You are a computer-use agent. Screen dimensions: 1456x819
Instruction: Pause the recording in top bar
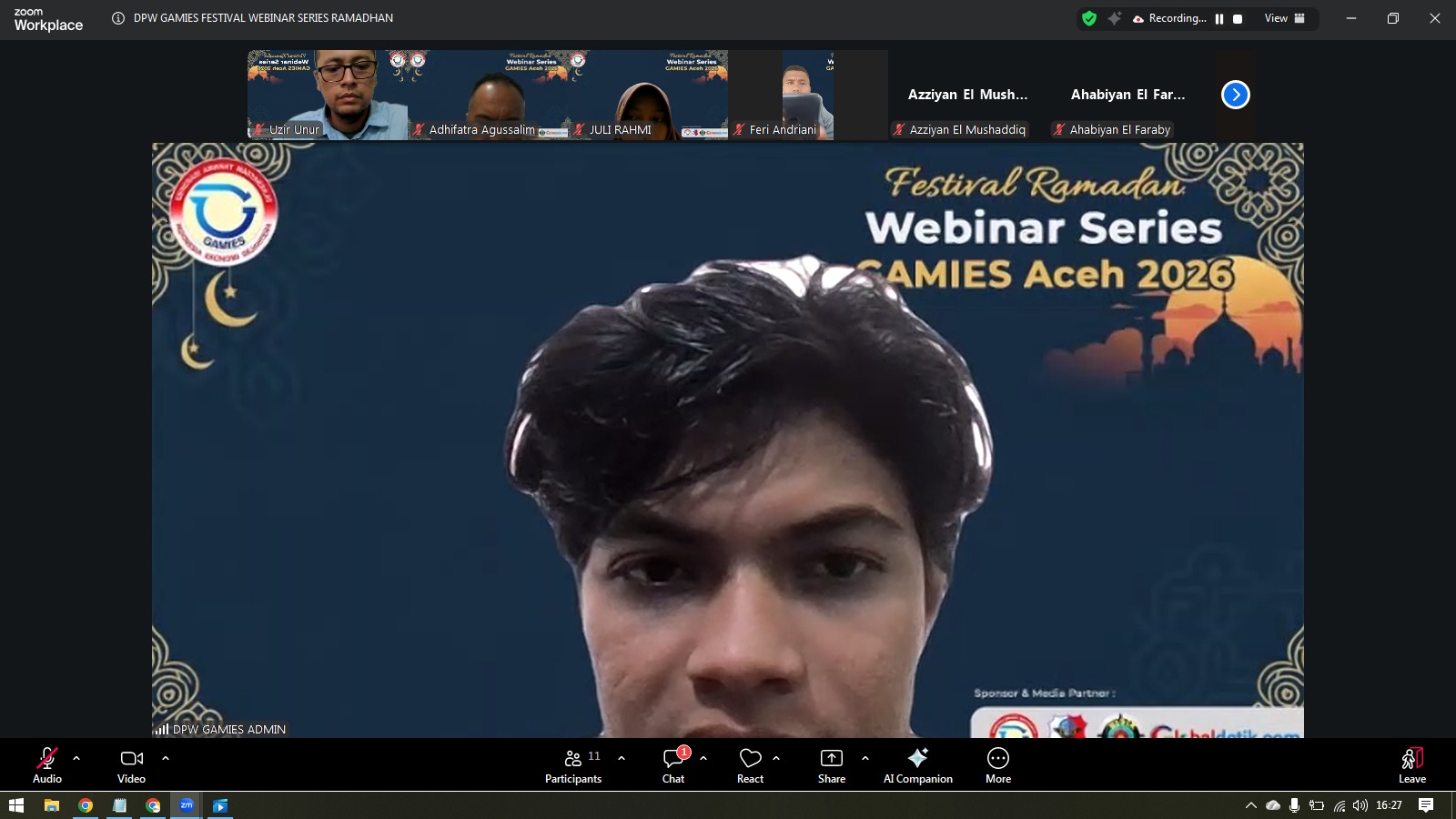(1219, 19)
